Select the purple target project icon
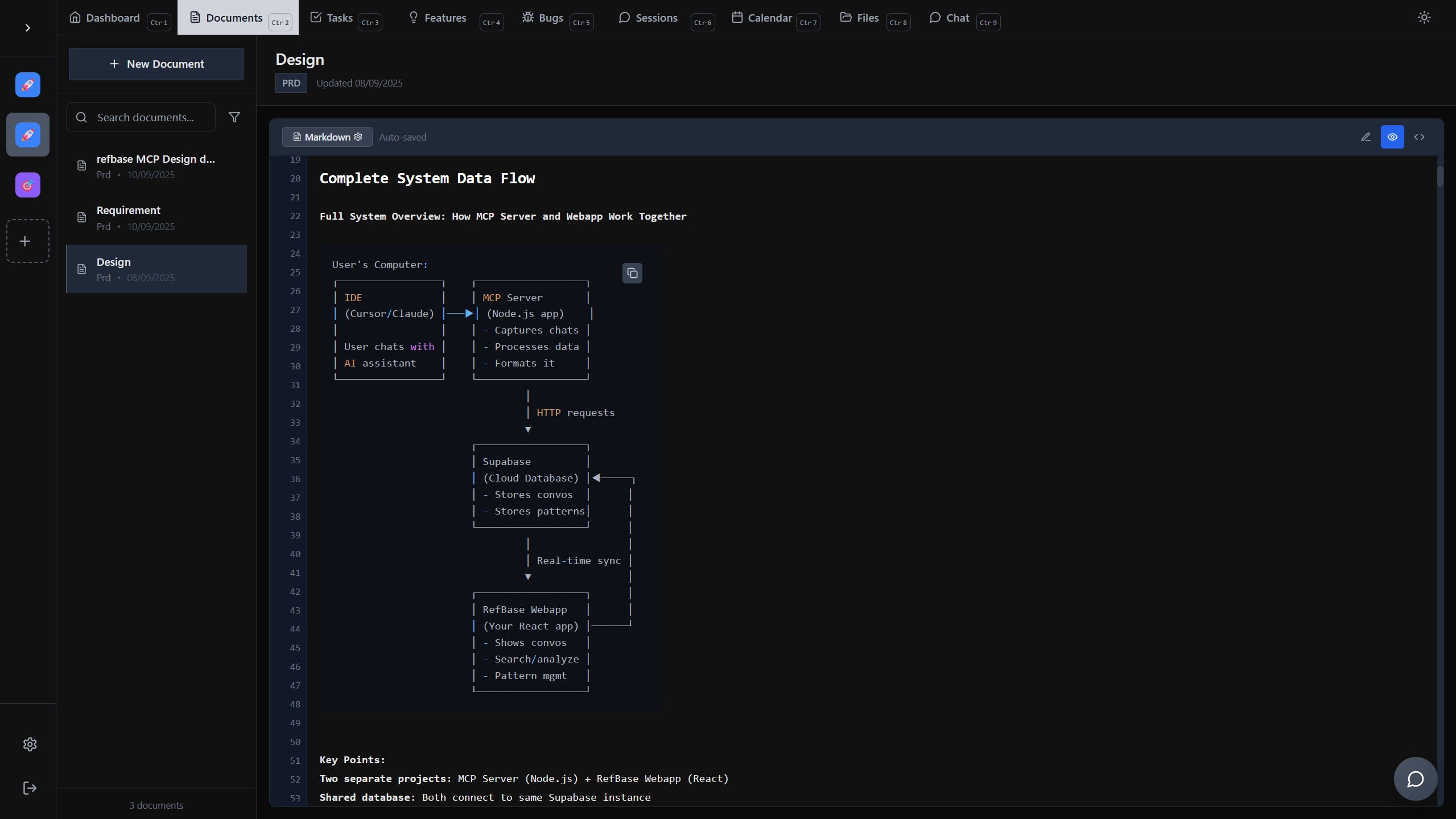Image resolution: width=1456 pixels, height=819 pixels. coord(27,185)
